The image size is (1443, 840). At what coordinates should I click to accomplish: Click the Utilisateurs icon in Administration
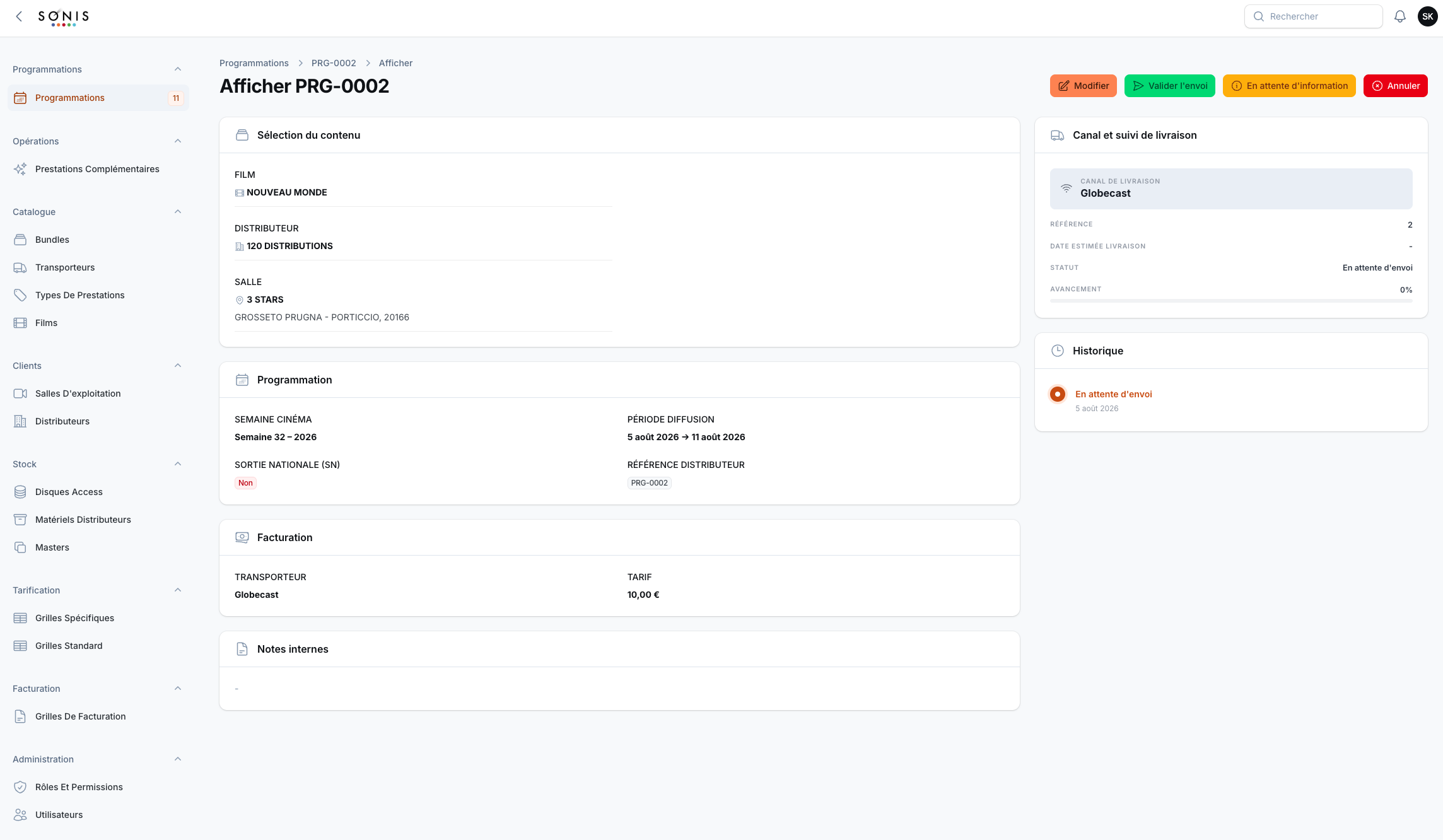20,815
